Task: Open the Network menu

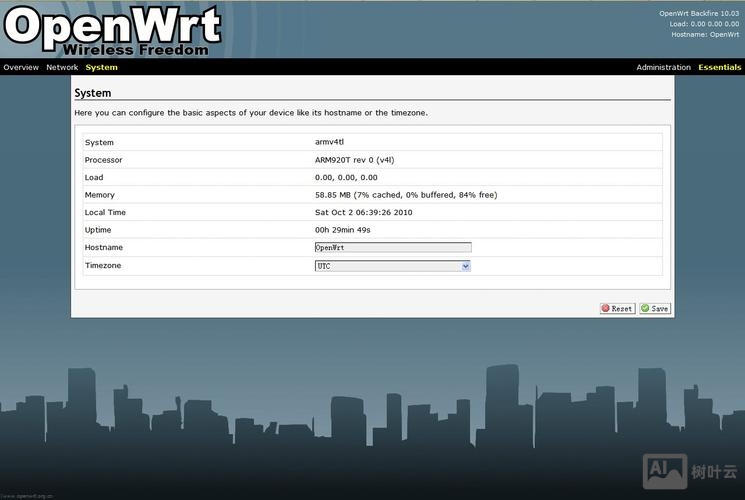Action: [x=62, y=67]
